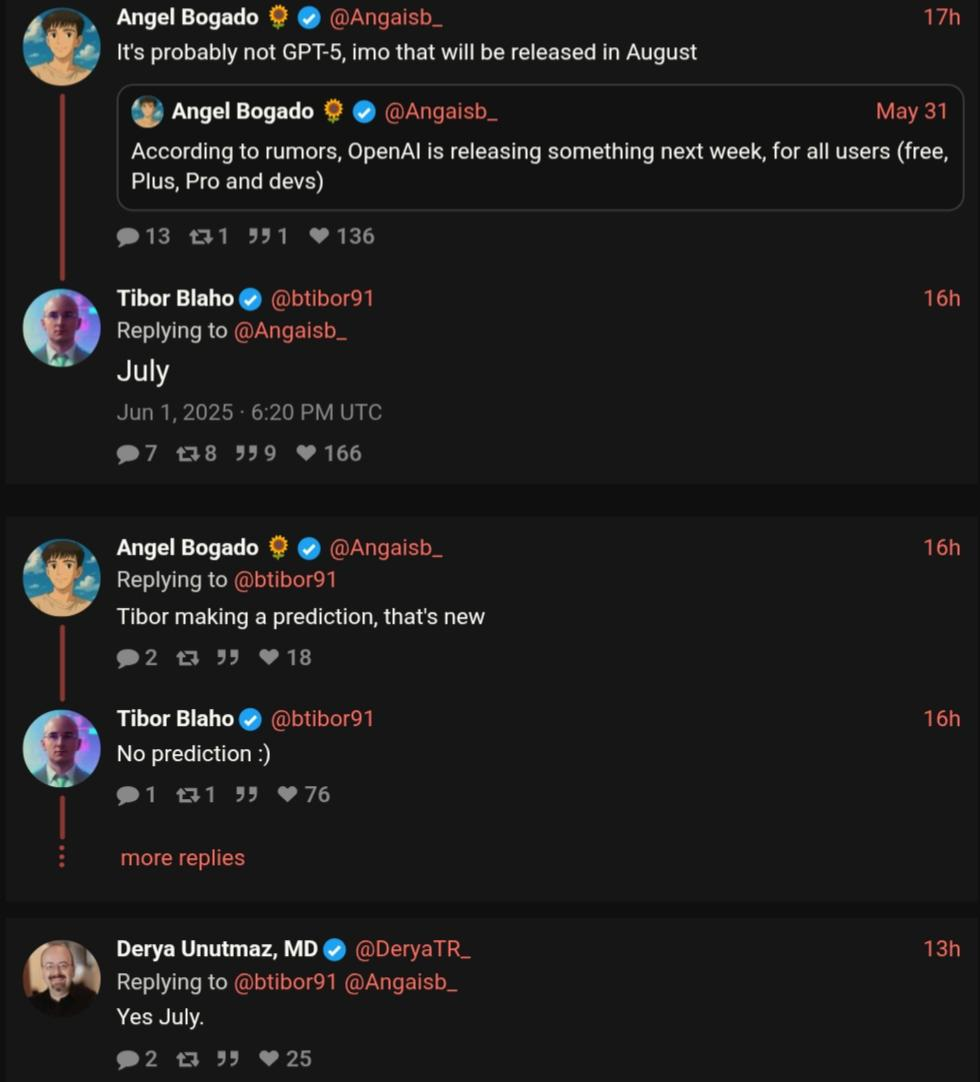Click "Replying to @Angaisb_" mention link
980x1082 pixels.
[x=290, y=331]
